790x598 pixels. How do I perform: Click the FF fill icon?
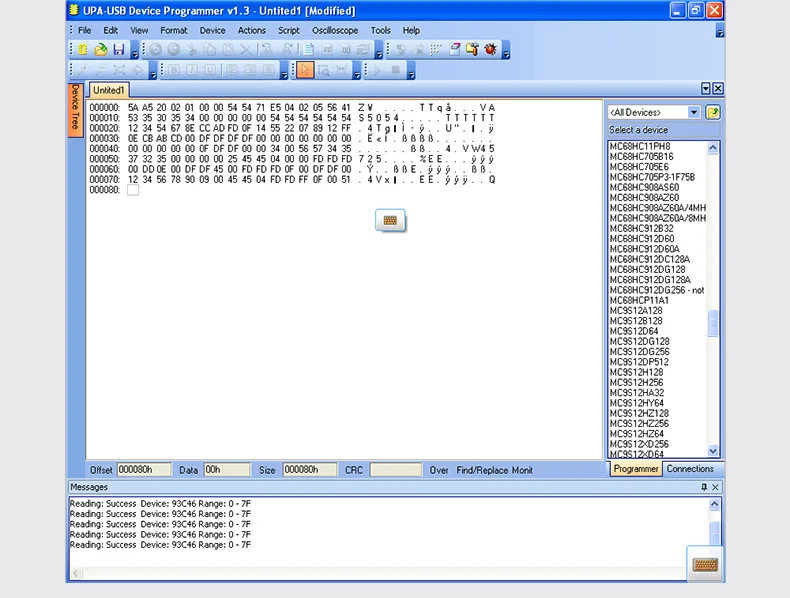pos(327,49)
